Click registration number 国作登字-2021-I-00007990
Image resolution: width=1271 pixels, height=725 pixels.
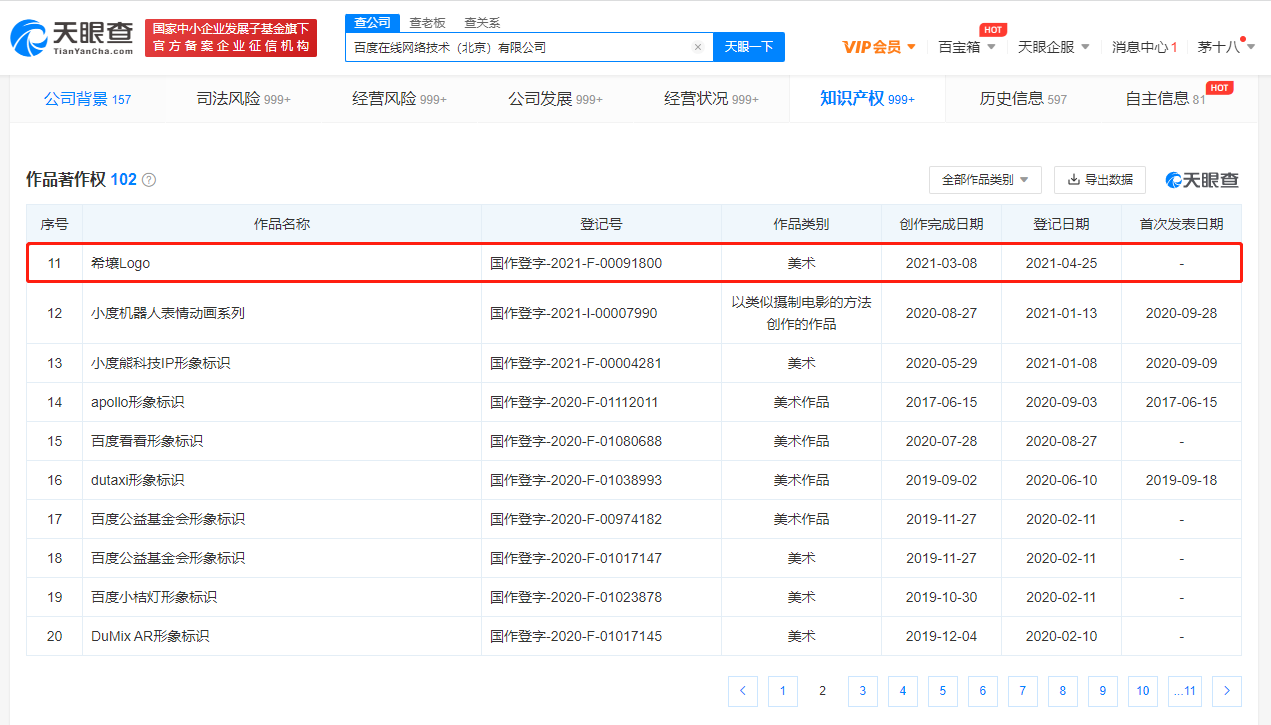pyautogui.click(x=574, y=313)
